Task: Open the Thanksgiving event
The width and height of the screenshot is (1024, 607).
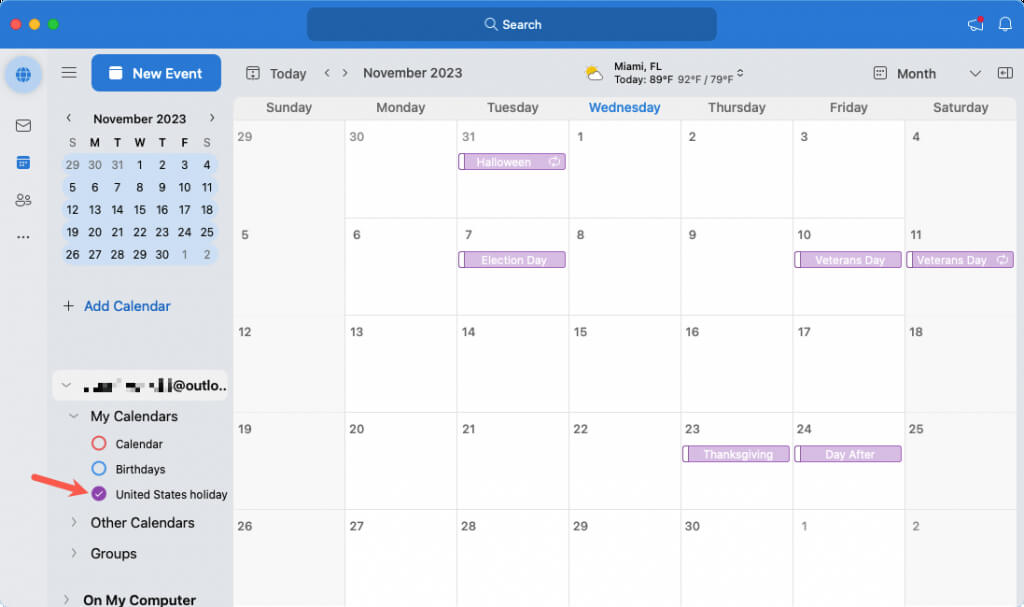Action: [x=736, y=453]
